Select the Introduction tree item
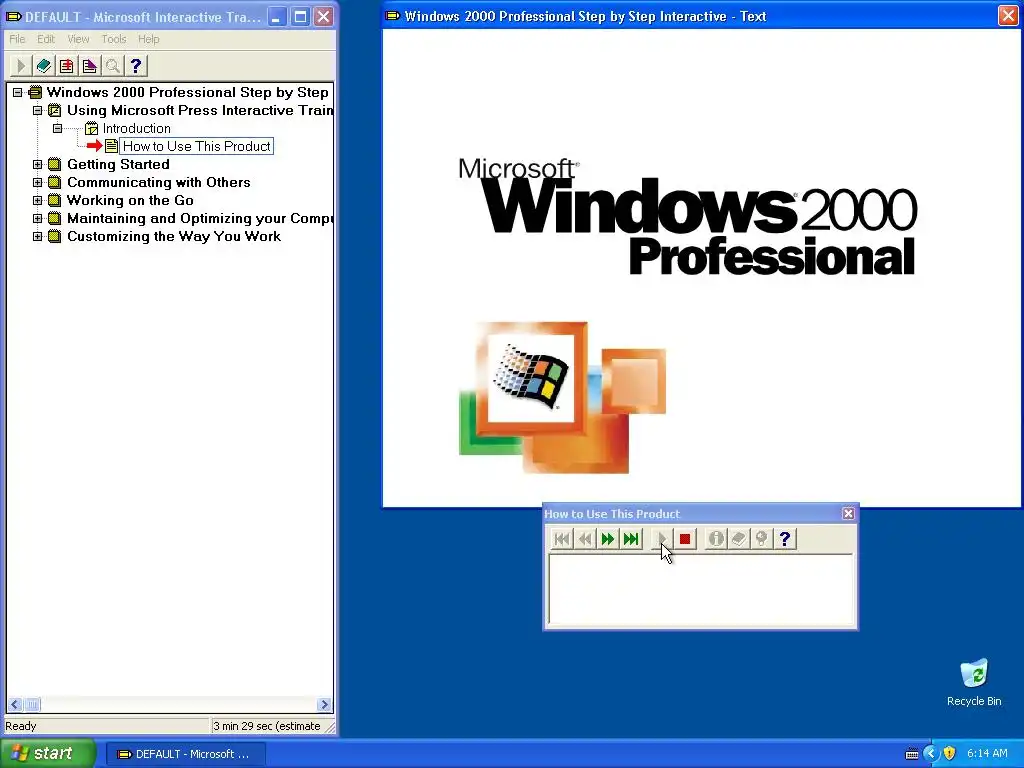This screenshot has height=768, width=1024. click(136, 129)
